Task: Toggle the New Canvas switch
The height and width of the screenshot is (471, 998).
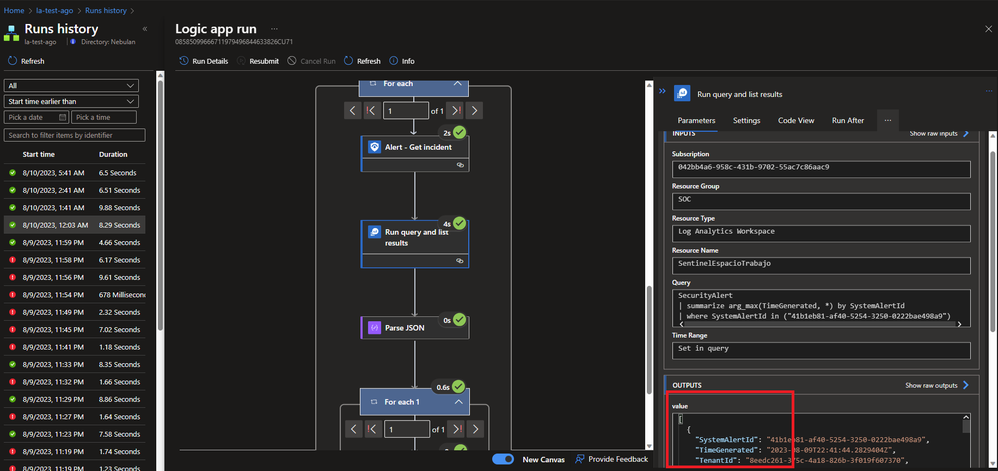Action: coord(503,459)
